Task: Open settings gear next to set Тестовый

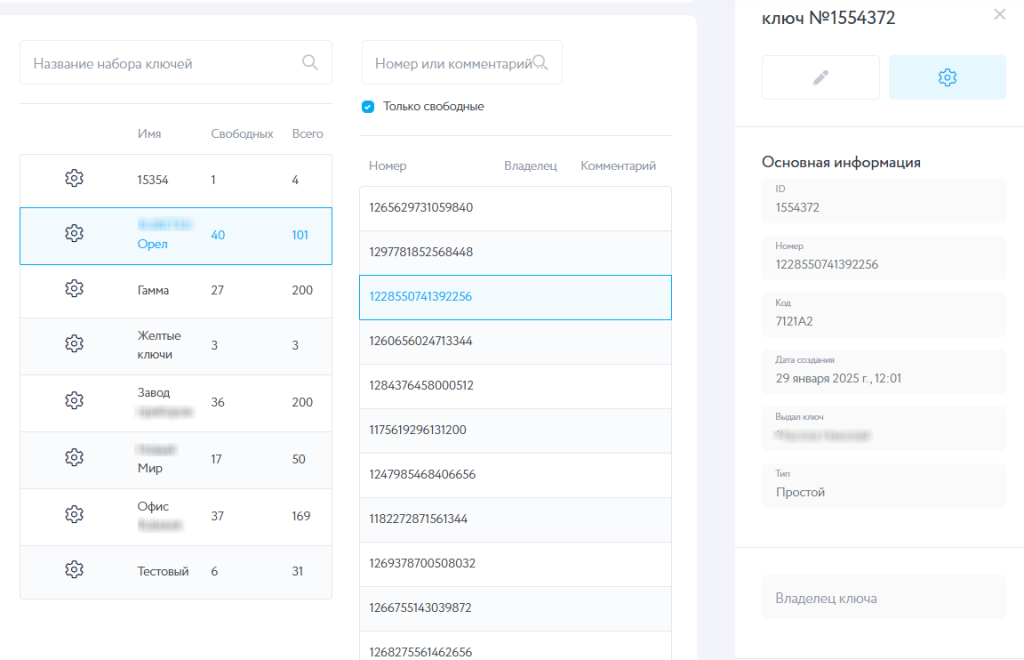Action: pyautogui.click(x=73, y=571)
